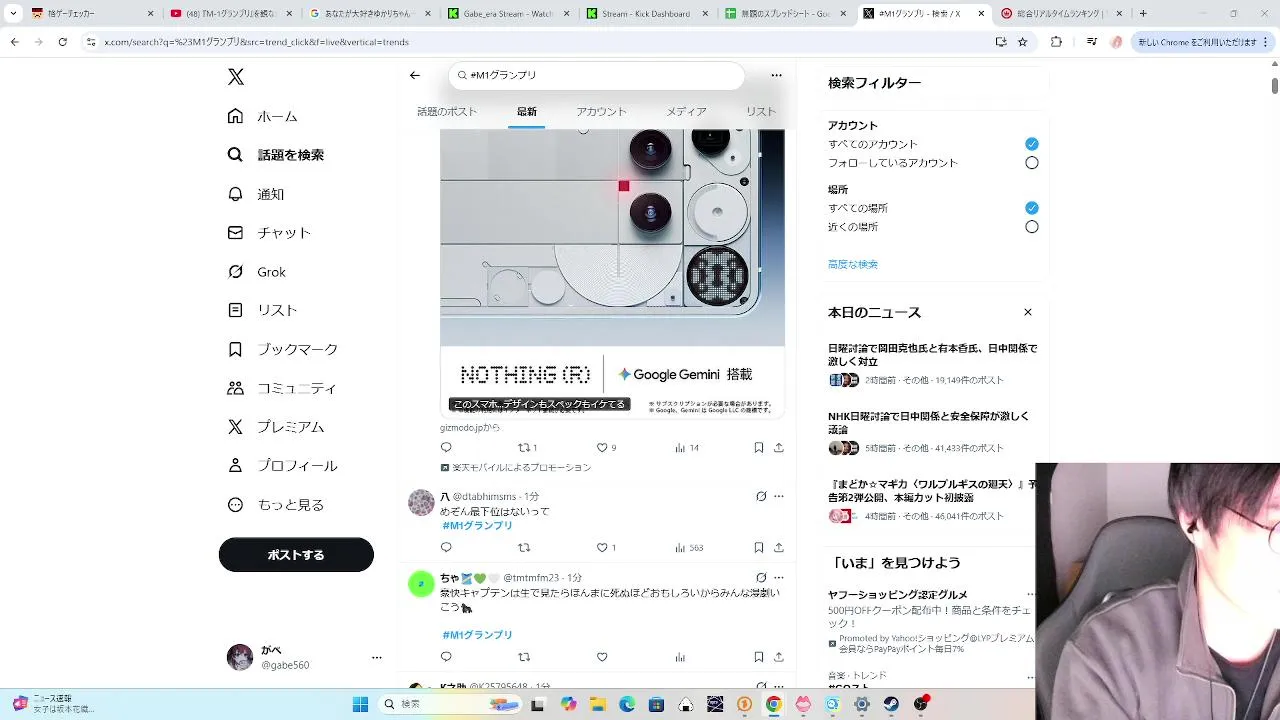
Task: Switch to リスト tab
Action: click(x=761, y=112)
